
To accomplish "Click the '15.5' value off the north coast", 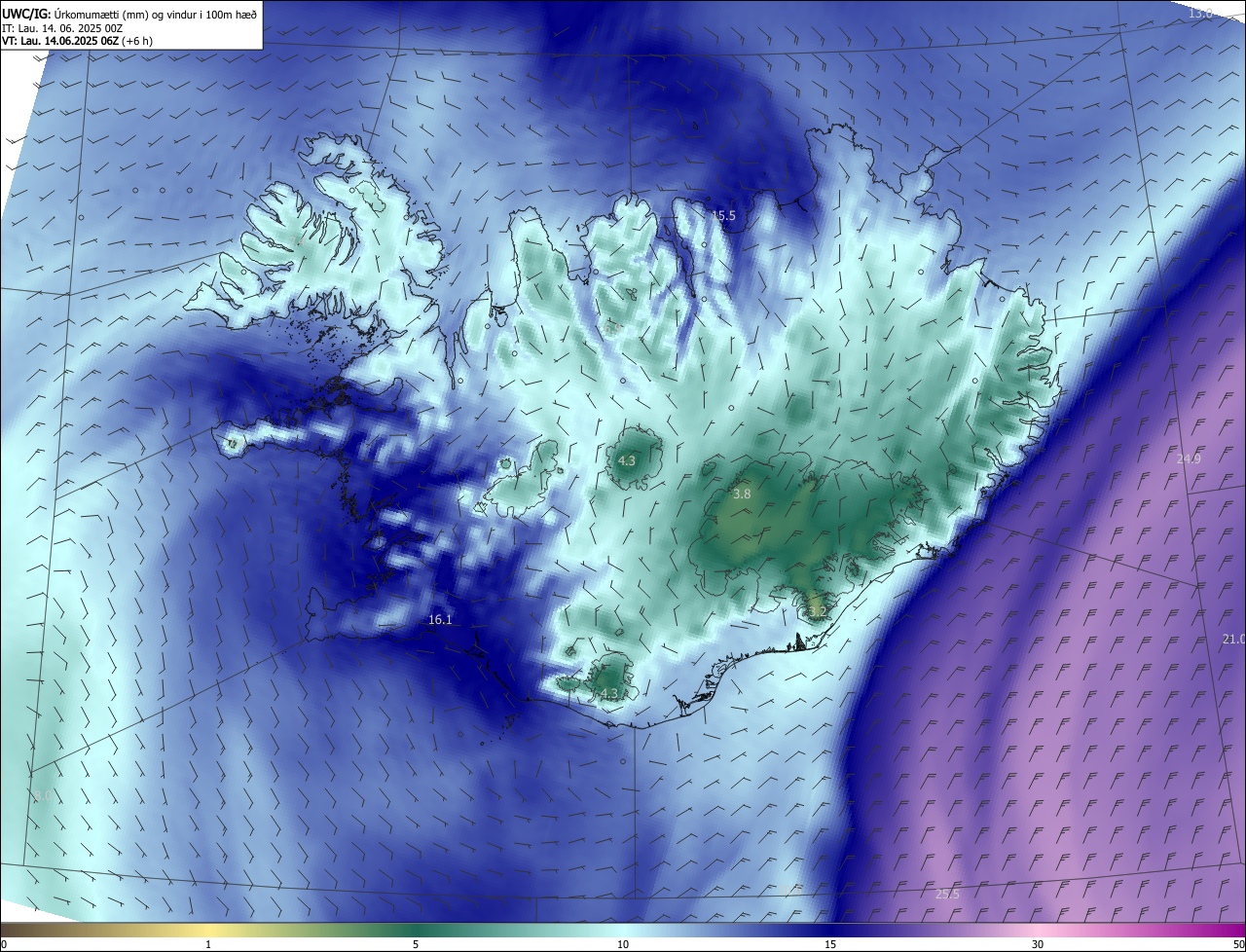I will [723, 216].
